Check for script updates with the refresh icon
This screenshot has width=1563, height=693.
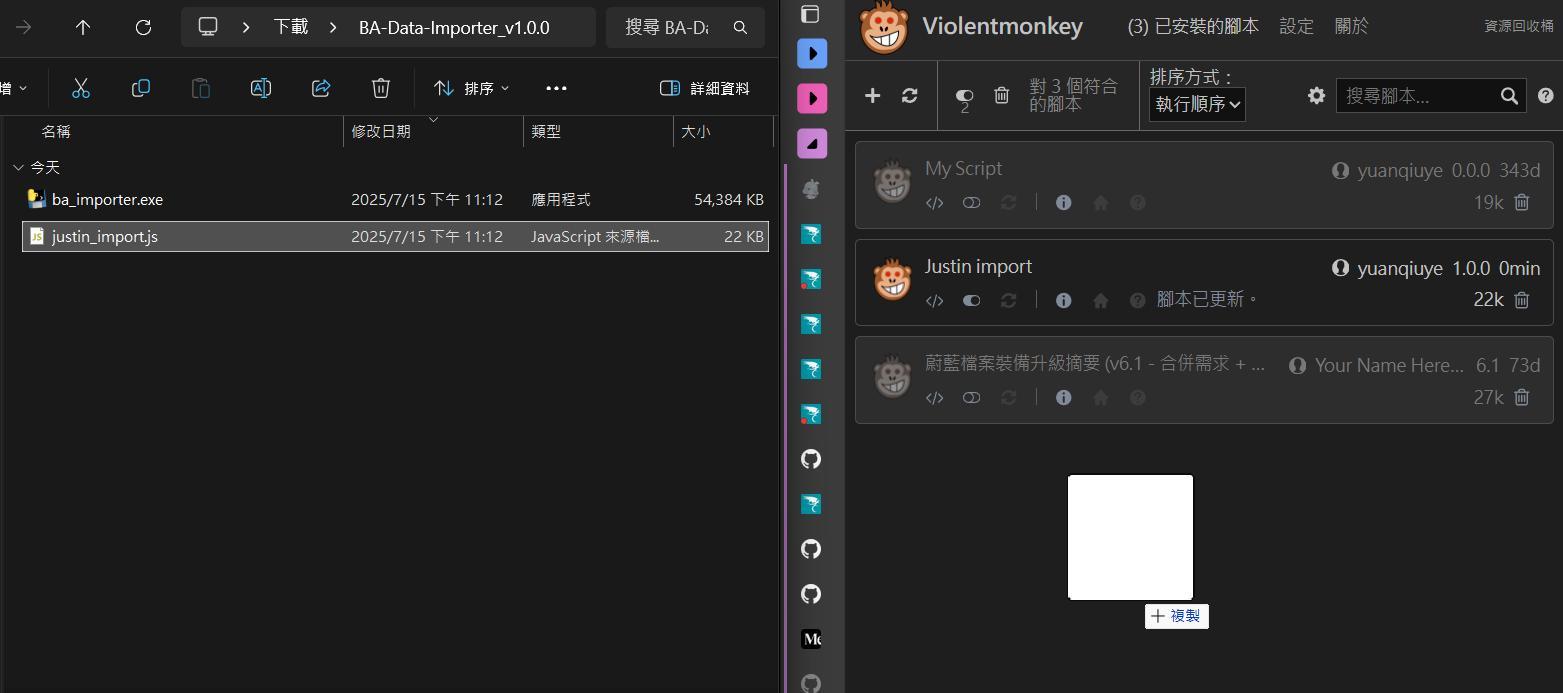909,95
